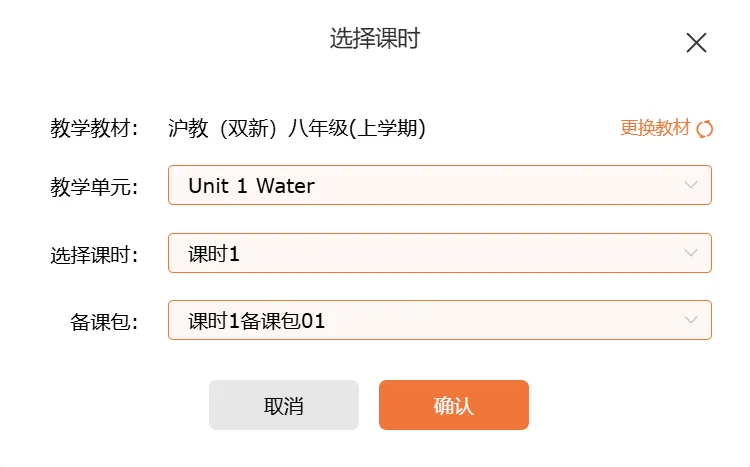Click the 课时1备课包01 selected value text

257,321
